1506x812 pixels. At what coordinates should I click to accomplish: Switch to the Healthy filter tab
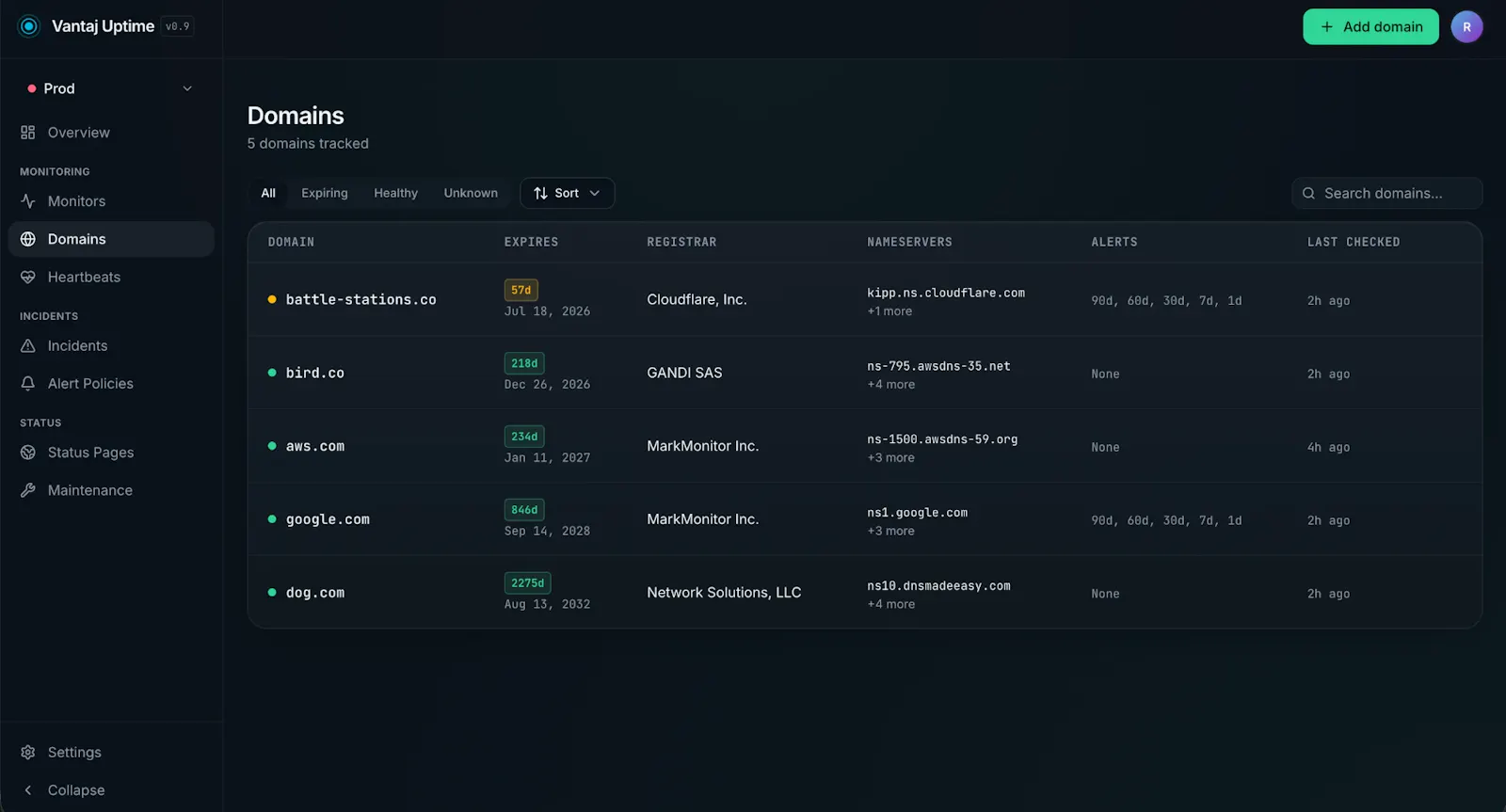(x=395, y=193)
